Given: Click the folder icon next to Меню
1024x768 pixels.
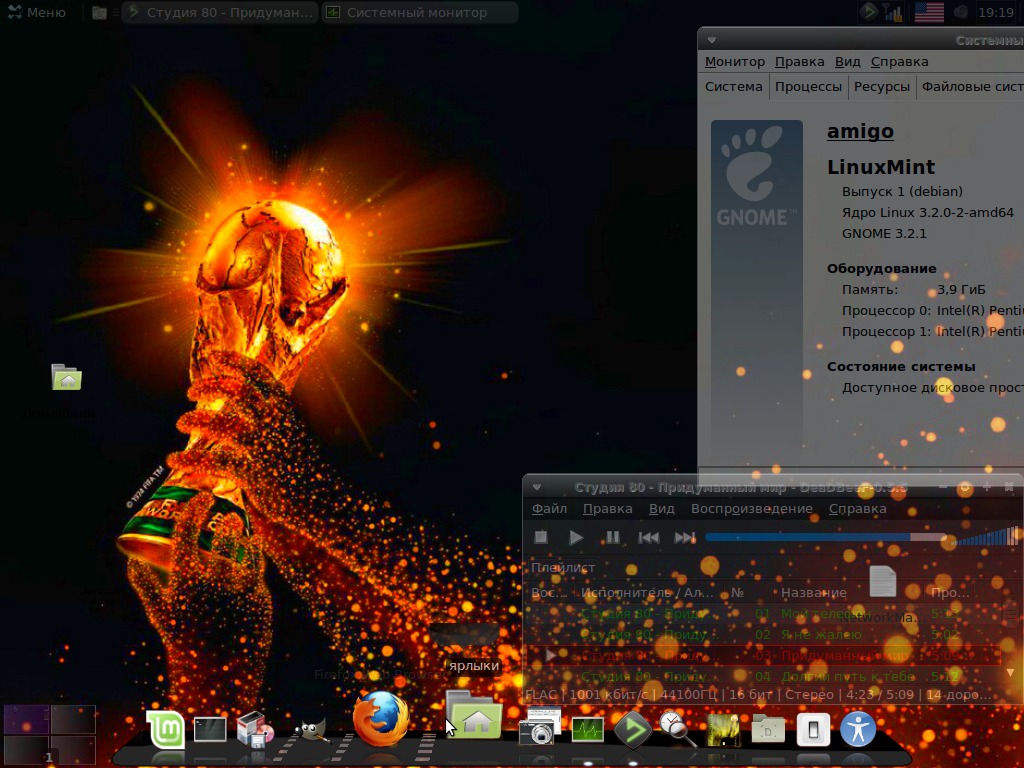Looking at the screenshot, I should (99, 12).
